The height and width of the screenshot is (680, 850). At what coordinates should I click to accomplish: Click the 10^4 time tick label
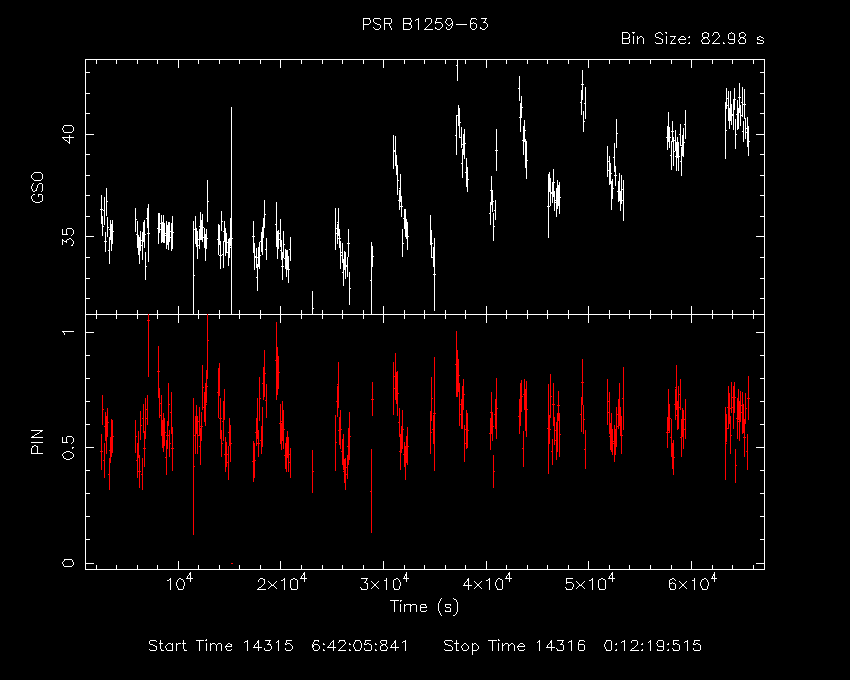(x=179, y=583)
